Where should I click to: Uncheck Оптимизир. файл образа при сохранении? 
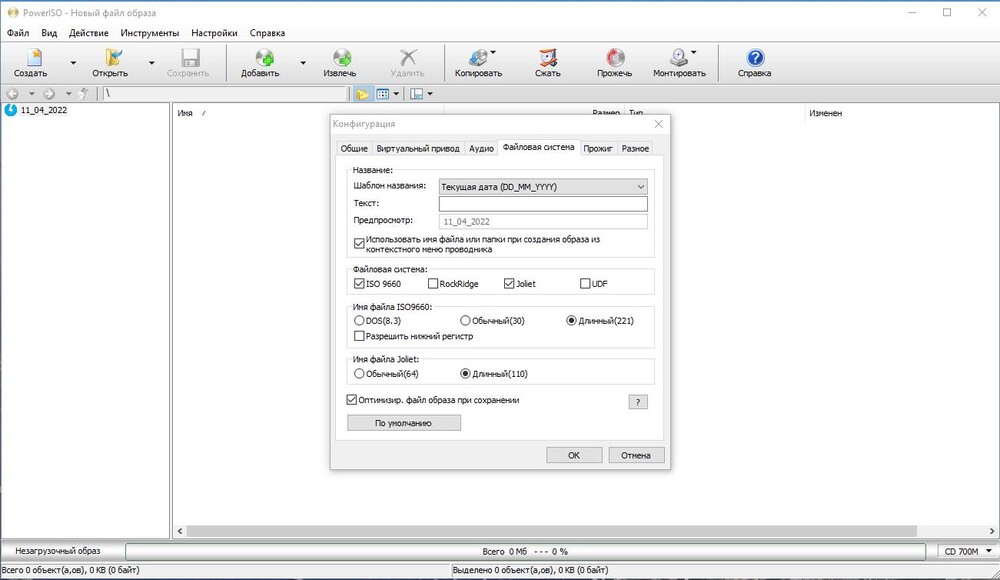tap(352, 400)
